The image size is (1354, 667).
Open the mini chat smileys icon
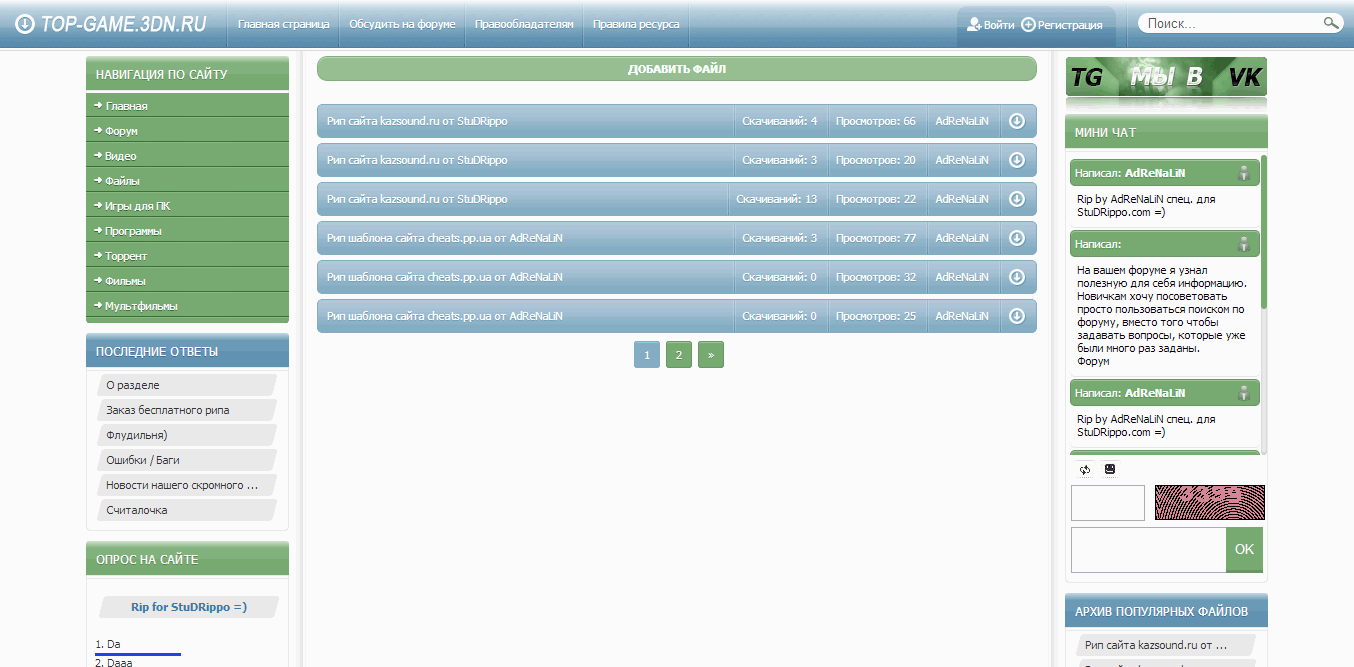point(1110,469)
